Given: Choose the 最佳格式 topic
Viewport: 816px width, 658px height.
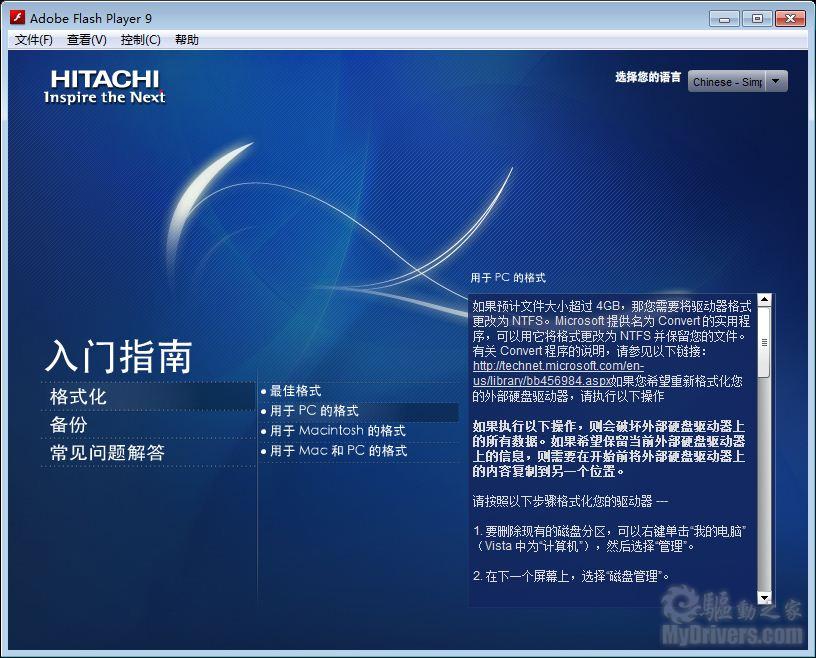Looking at the screenshot, I should pyautogui.click(x=295, y=391).
